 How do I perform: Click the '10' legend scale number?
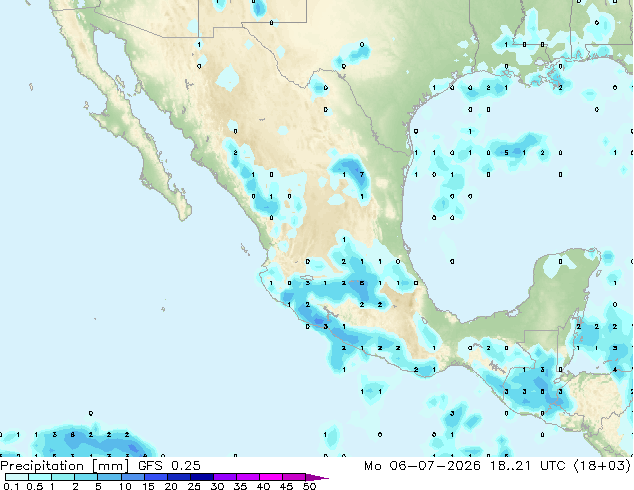click(125, 486)
